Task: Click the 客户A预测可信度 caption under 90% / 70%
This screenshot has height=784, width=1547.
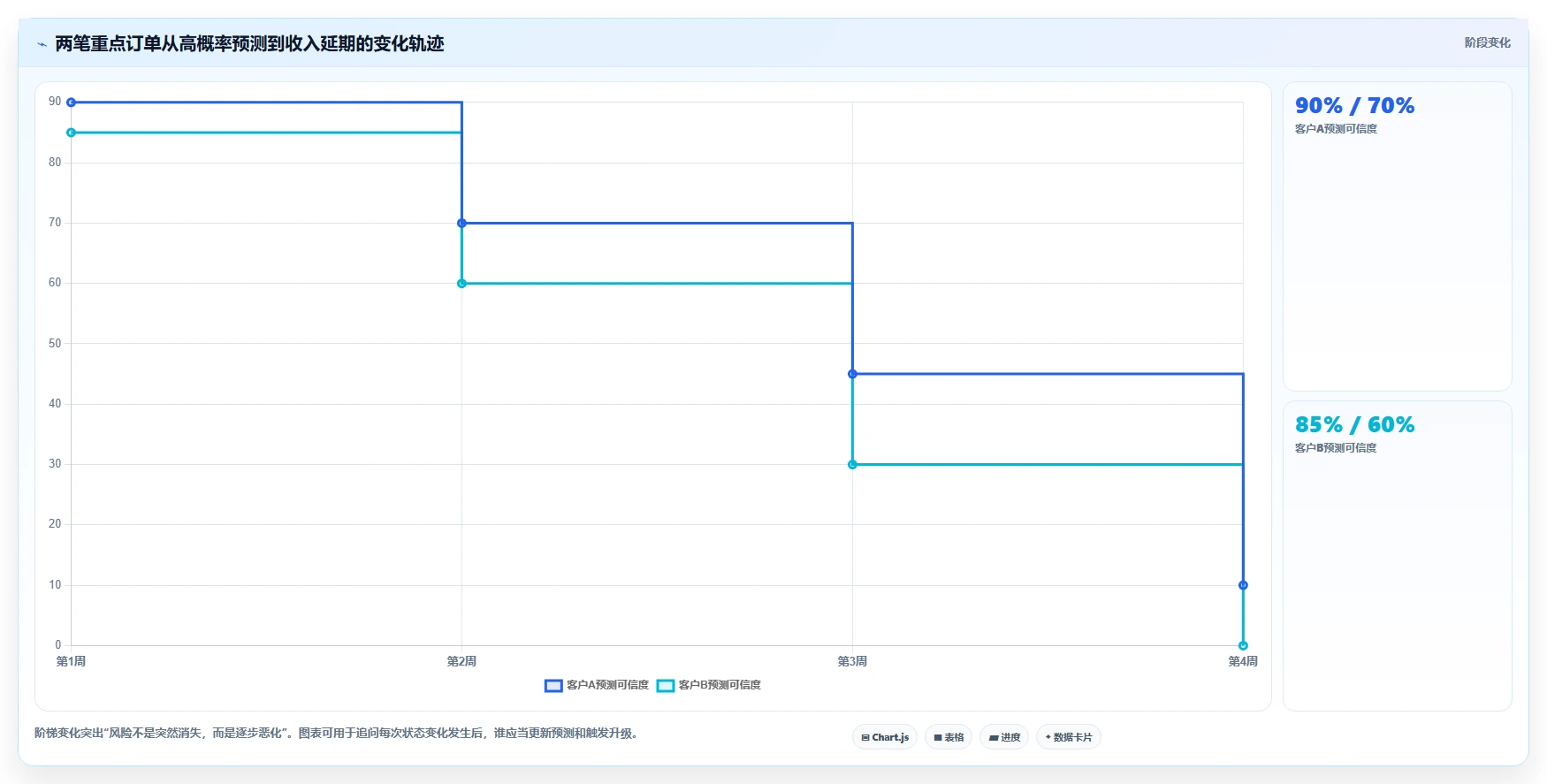Action: (x=1336, y=129)
